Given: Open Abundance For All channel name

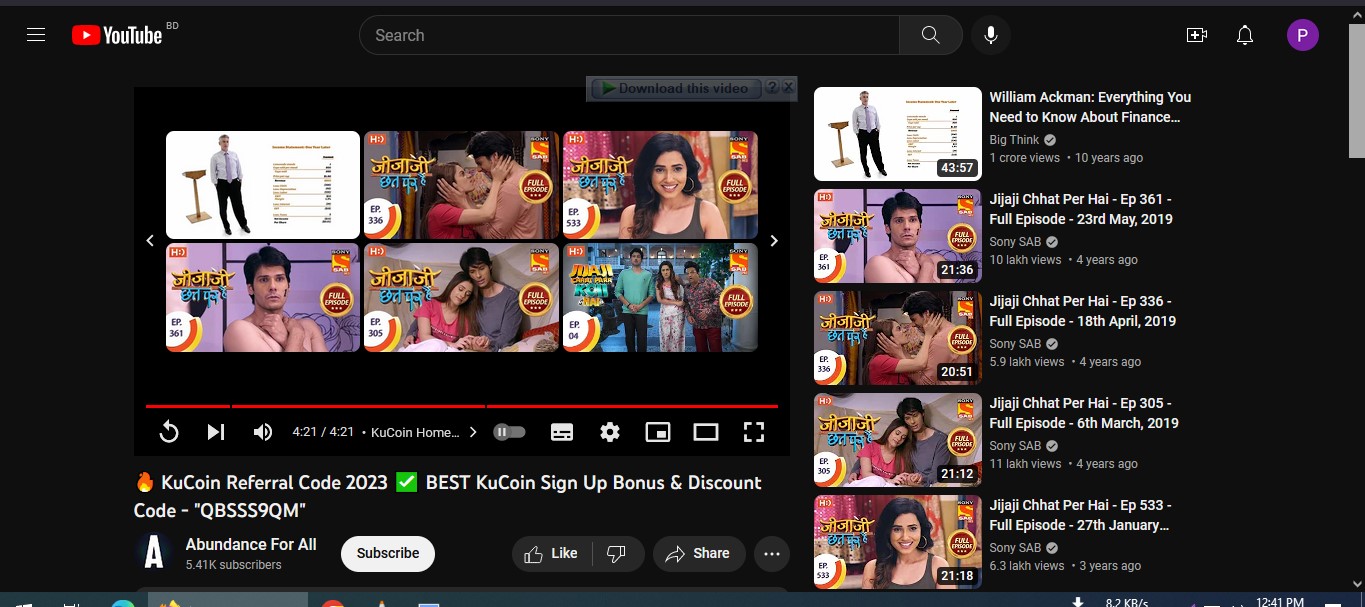Looking at the screenshot, I should 251,544.
